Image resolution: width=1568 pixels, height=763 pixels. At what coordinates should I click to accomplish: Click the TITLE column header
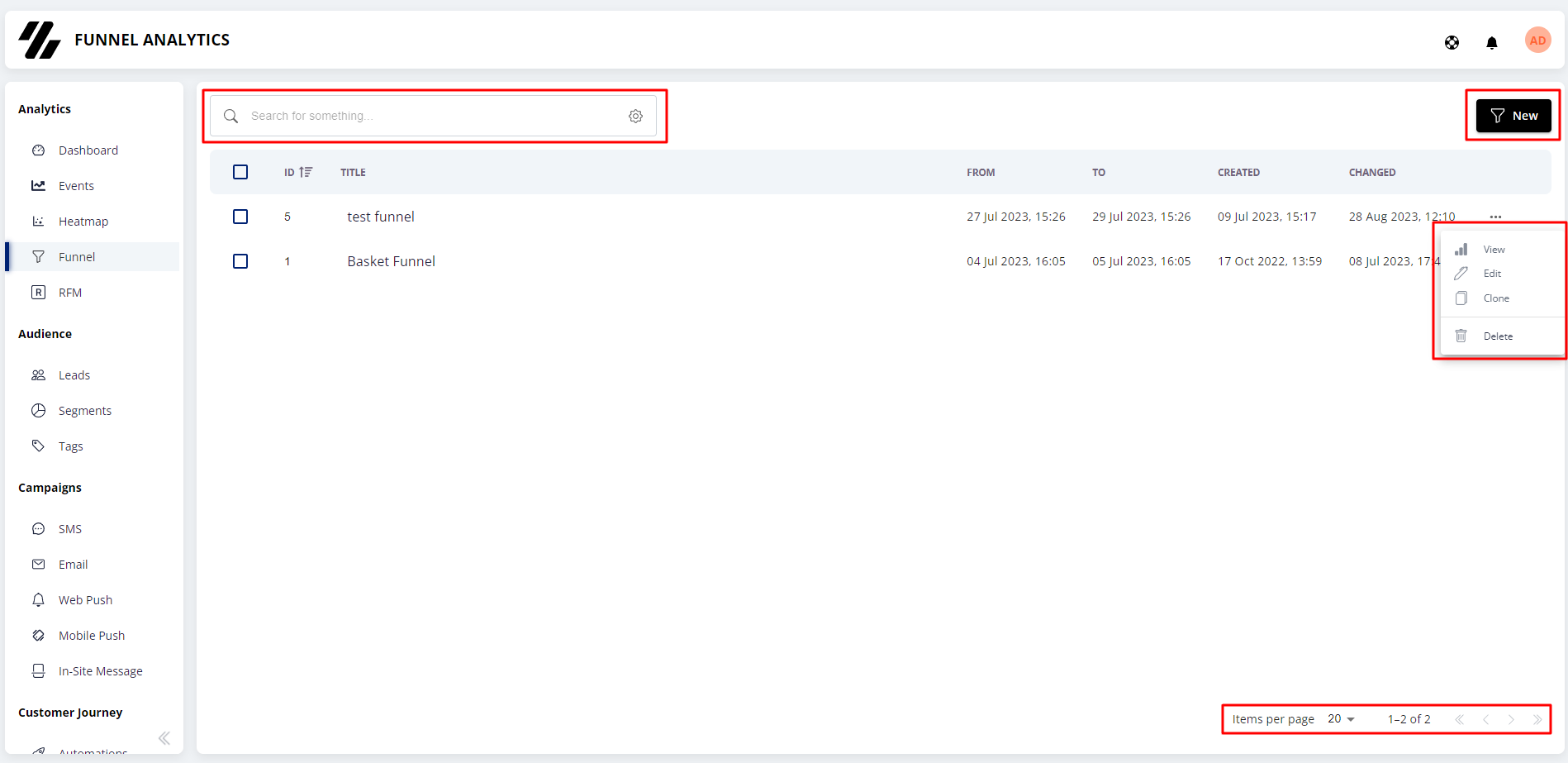353,173
